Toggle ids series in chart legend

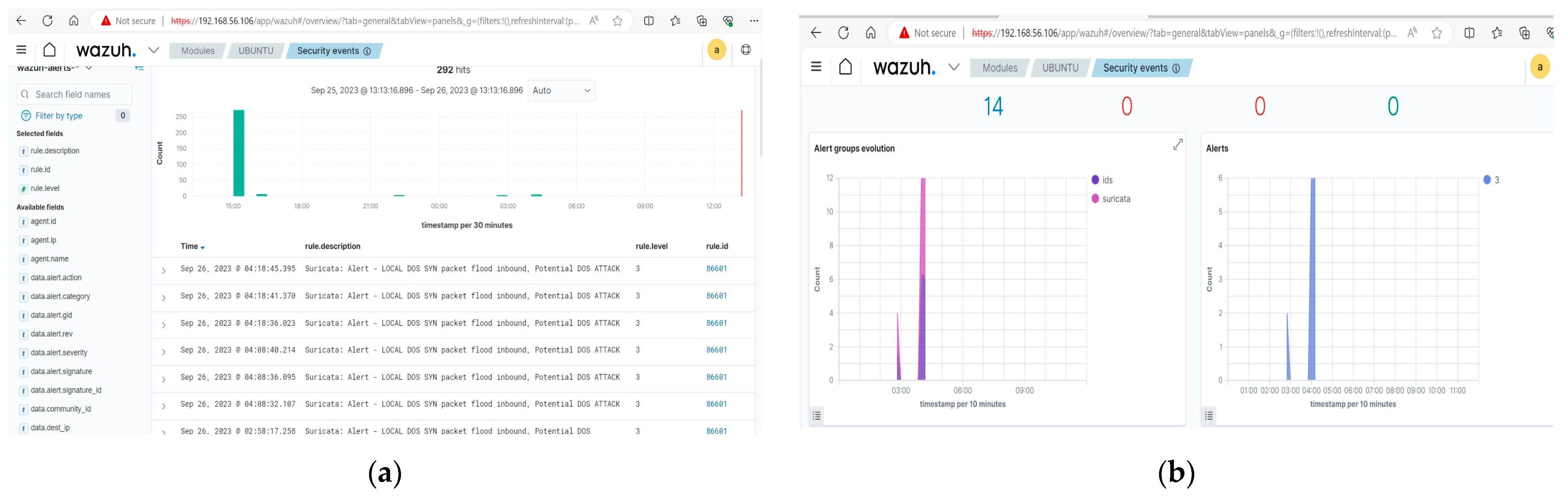click(1107, 180)
